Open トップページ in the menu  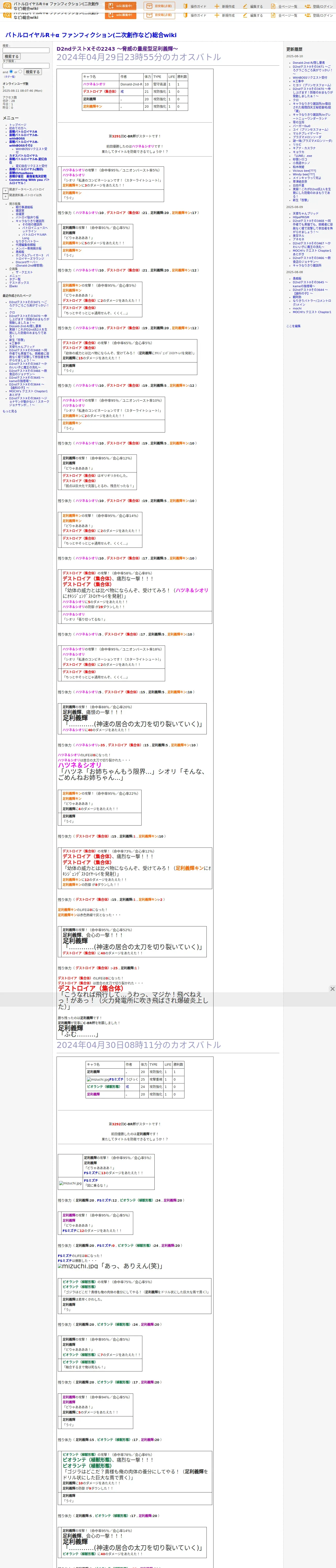pos(18,125)
